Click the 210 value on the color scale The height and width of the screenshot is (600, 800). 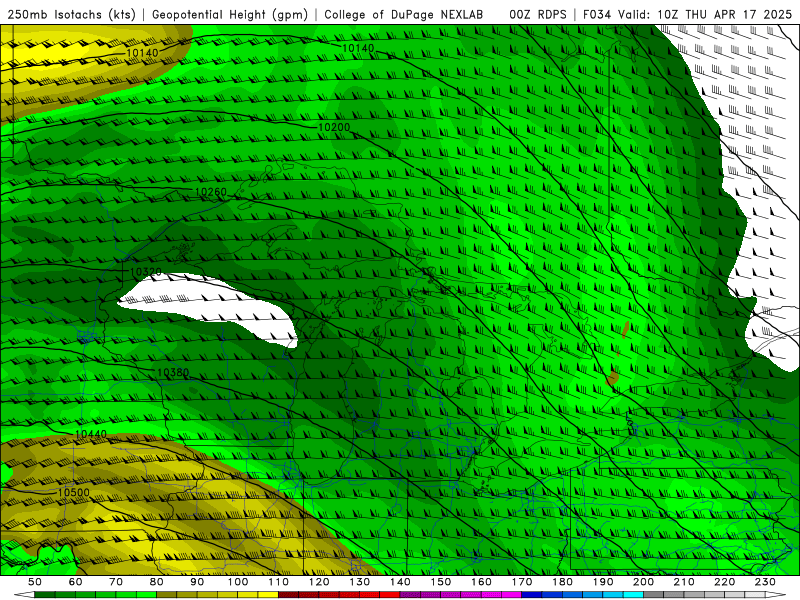pos(684,582)
